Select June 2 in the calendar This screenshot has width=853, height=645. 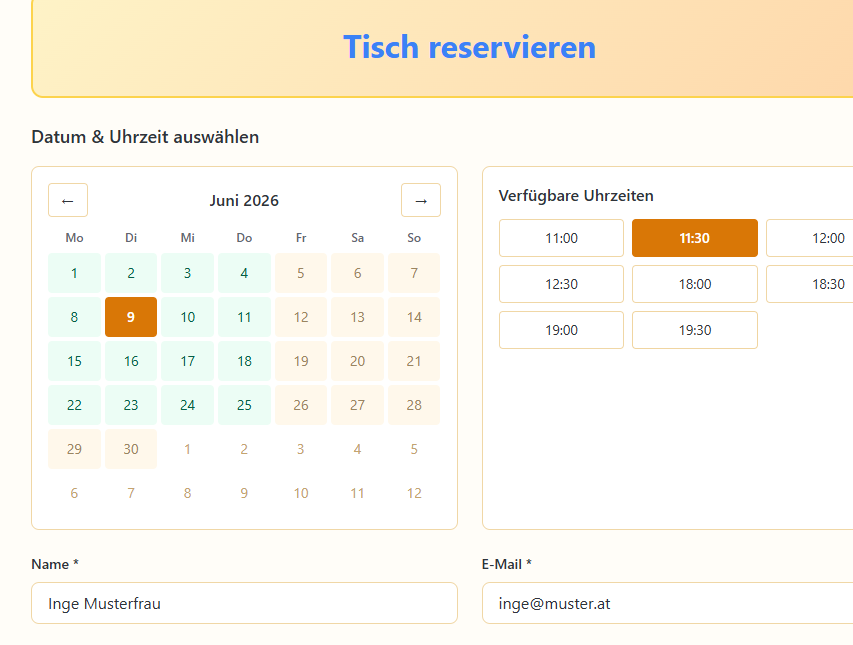(131, 273)
